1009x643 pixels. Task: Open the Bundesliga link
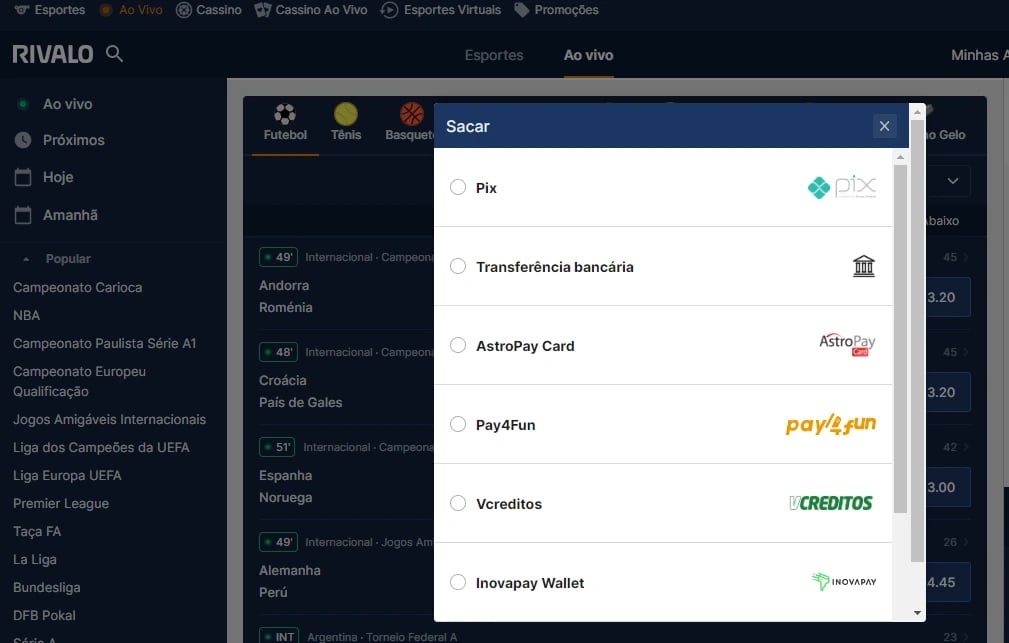tap(46, 588)
